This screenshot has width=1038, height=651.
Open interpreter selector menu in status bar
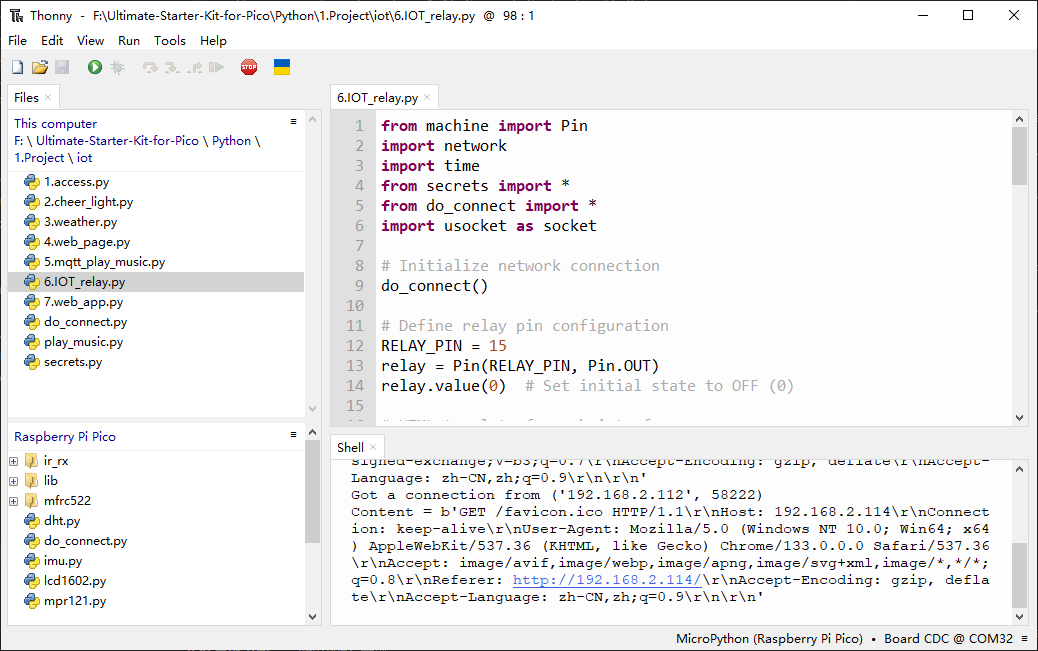1025,638
